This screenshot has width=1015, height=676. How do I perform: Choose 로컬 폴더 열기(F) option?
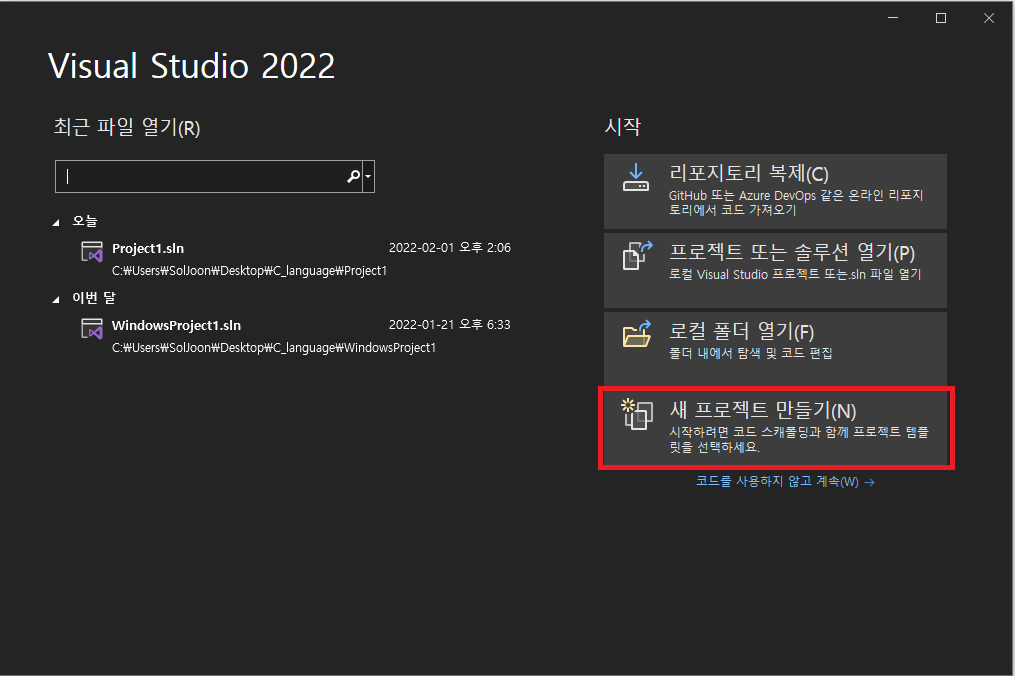775,348
